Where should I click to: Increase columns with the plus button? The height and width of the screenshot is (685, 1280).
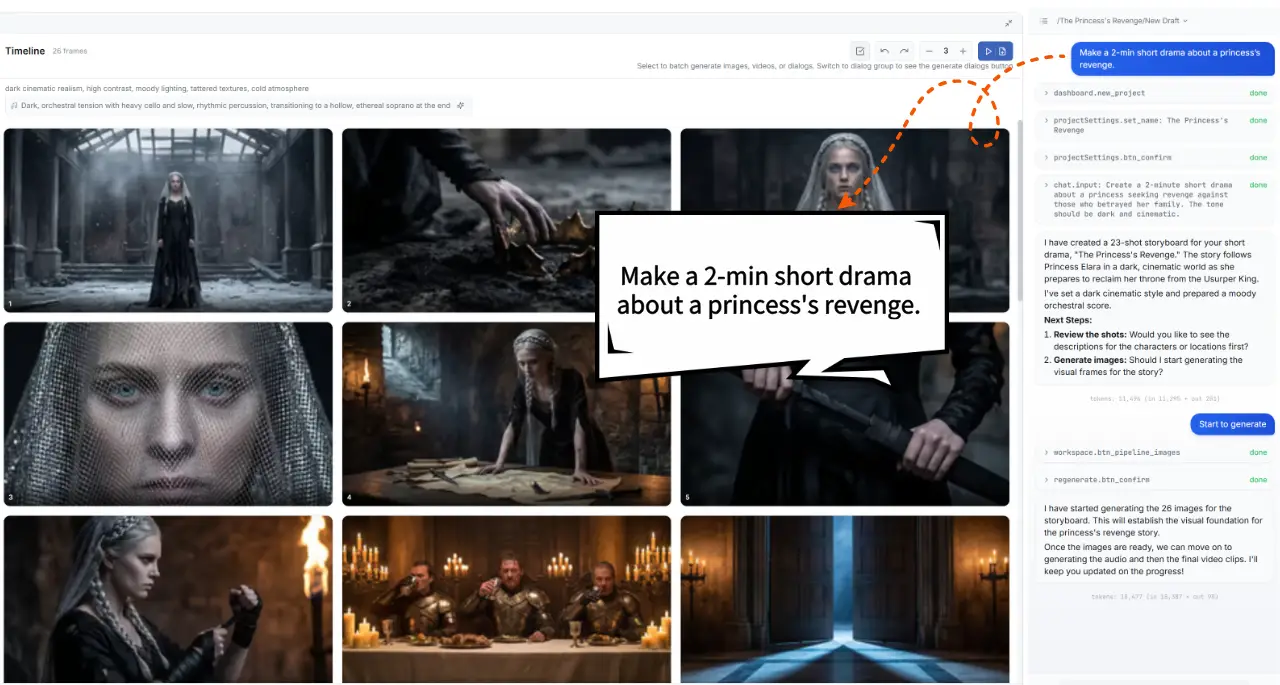point(963,51)
